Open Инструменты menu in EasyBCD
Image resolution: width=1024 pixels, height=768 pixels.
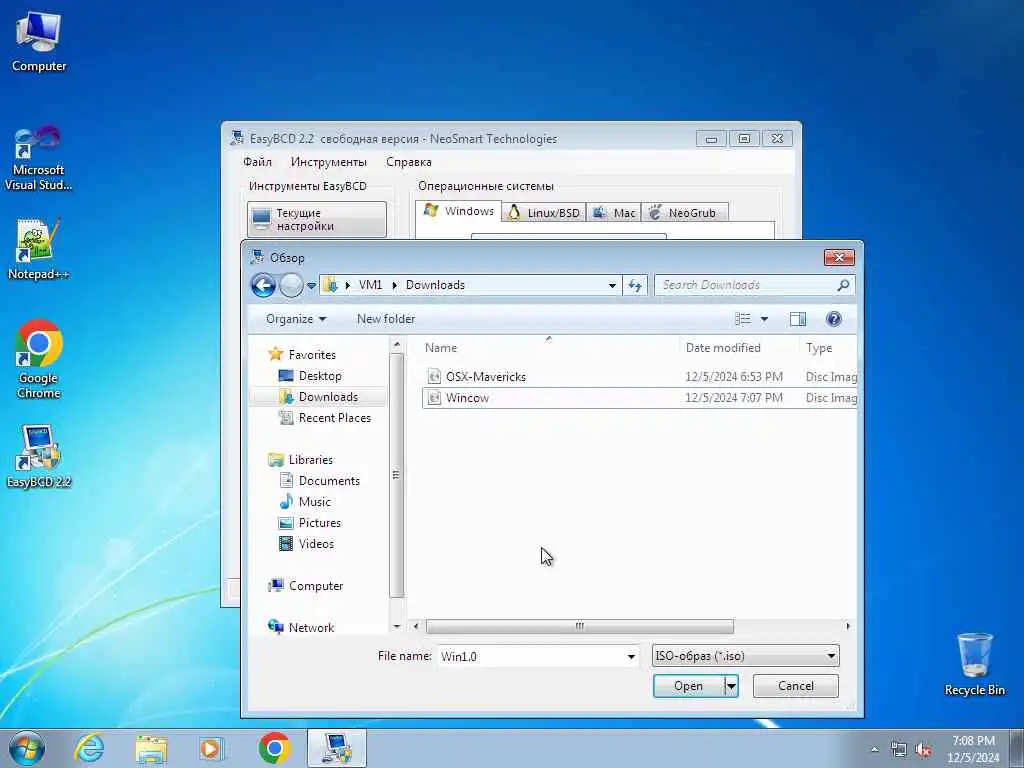coord(328,162)
